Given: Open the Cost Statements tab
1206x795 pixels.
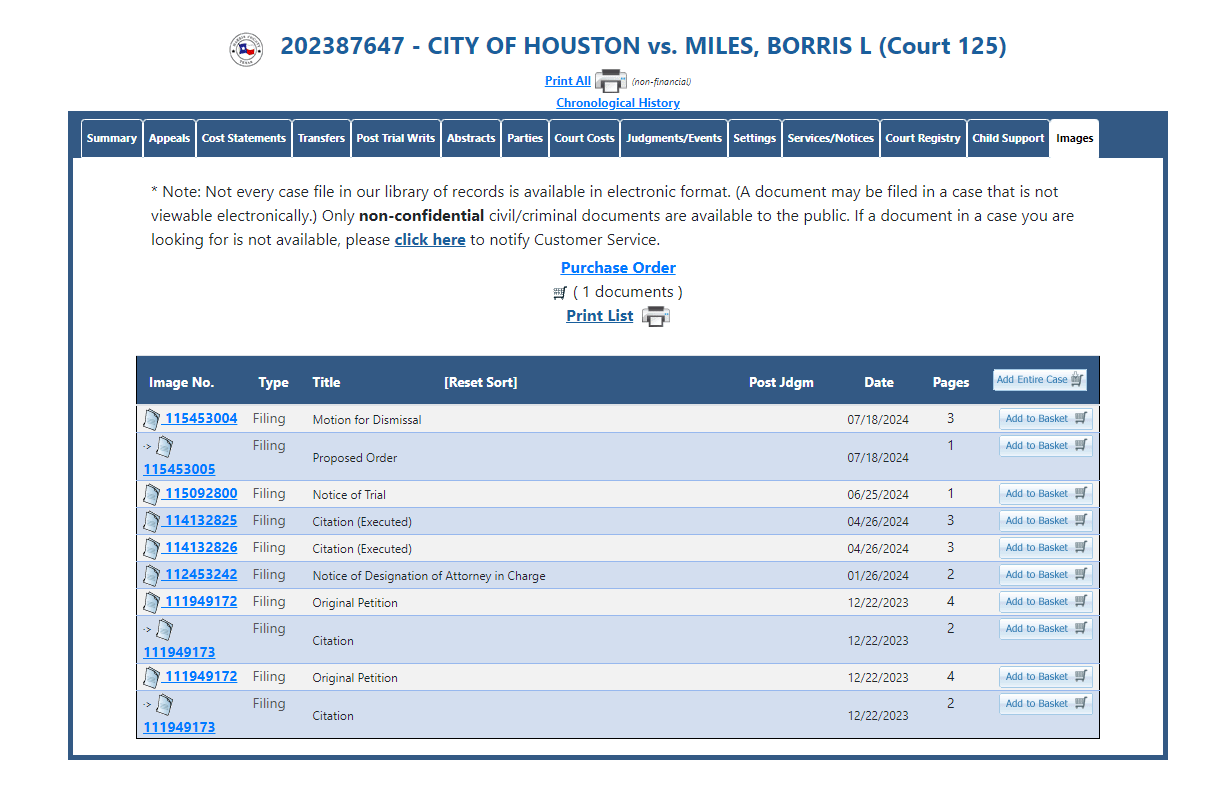Looking at the screenshot, I should point(244,138).
